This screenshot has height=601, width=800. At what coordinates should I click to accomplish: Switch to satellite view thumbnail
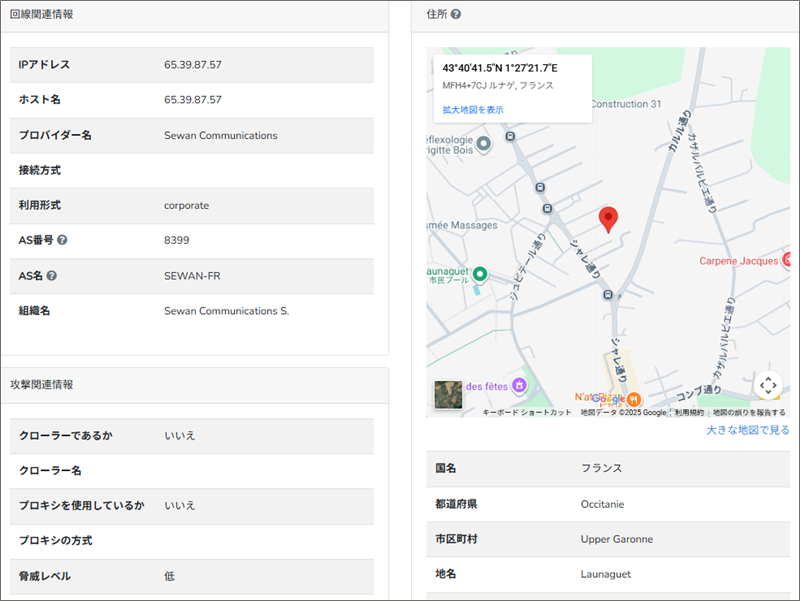449,394
